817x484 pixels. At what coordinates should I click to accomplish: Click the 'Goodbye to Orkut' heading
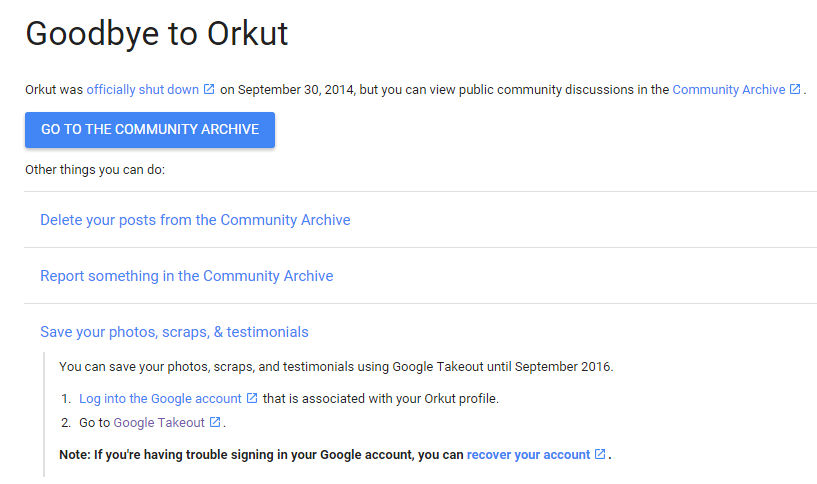pos(156,34)
